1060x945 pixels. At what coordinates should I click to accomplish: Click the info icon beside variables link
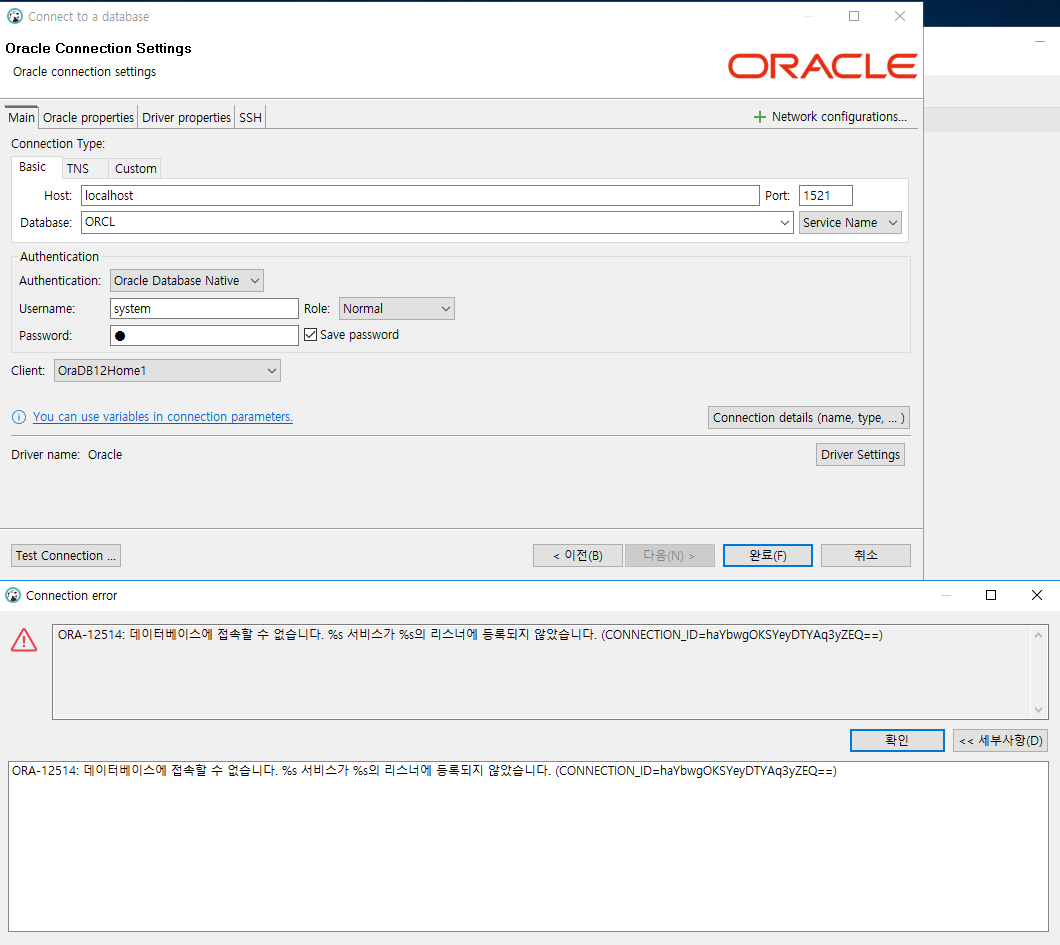click(19, 417)
